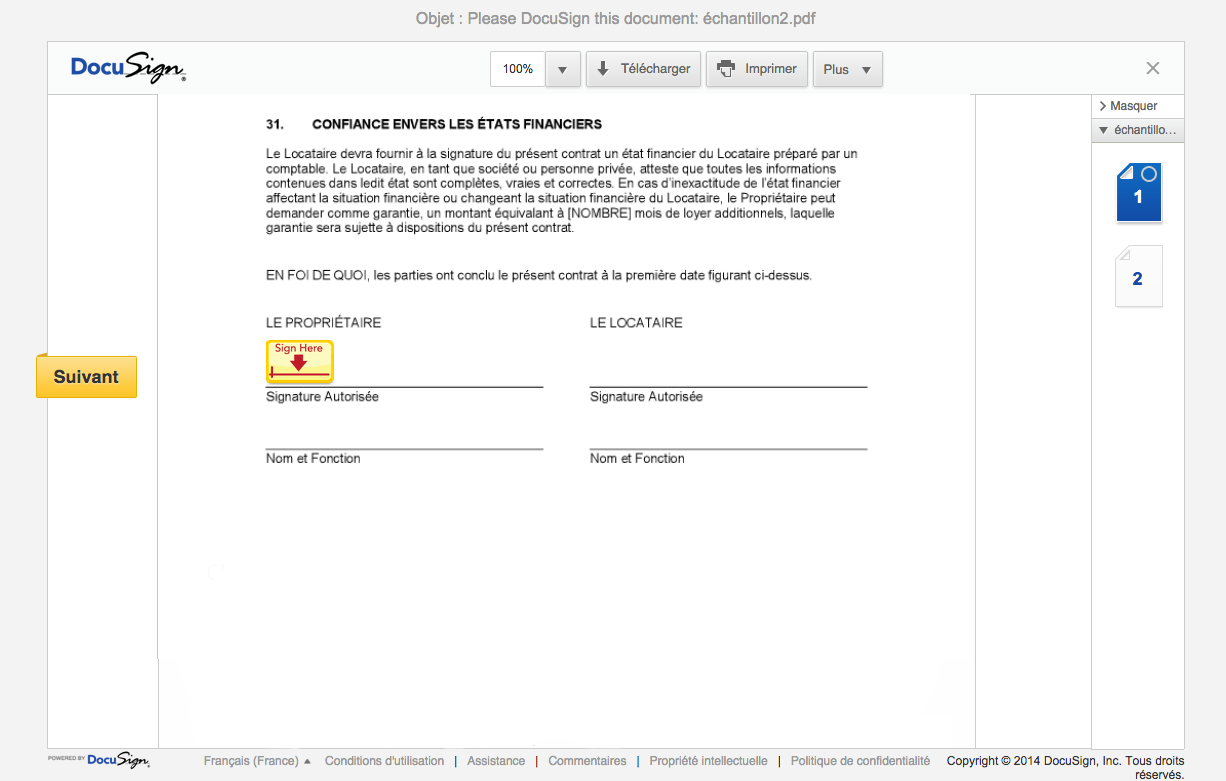Image resolution: width=1226 pixels, height=781 pixels.
Task: Open Propriété intellectuelle link
Action: (708, 761)
